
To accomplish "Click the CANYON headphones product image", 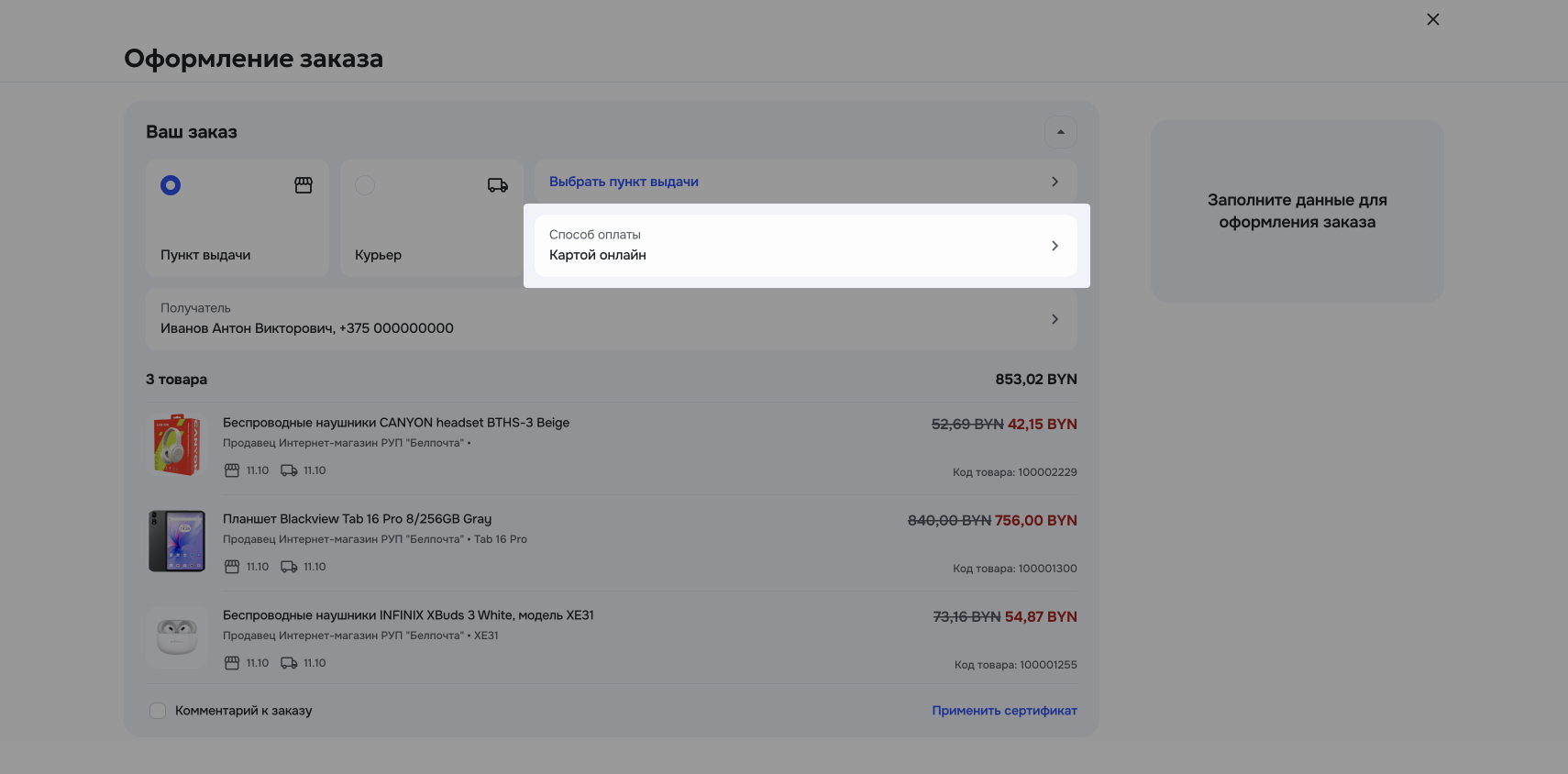I will [177, 445].
